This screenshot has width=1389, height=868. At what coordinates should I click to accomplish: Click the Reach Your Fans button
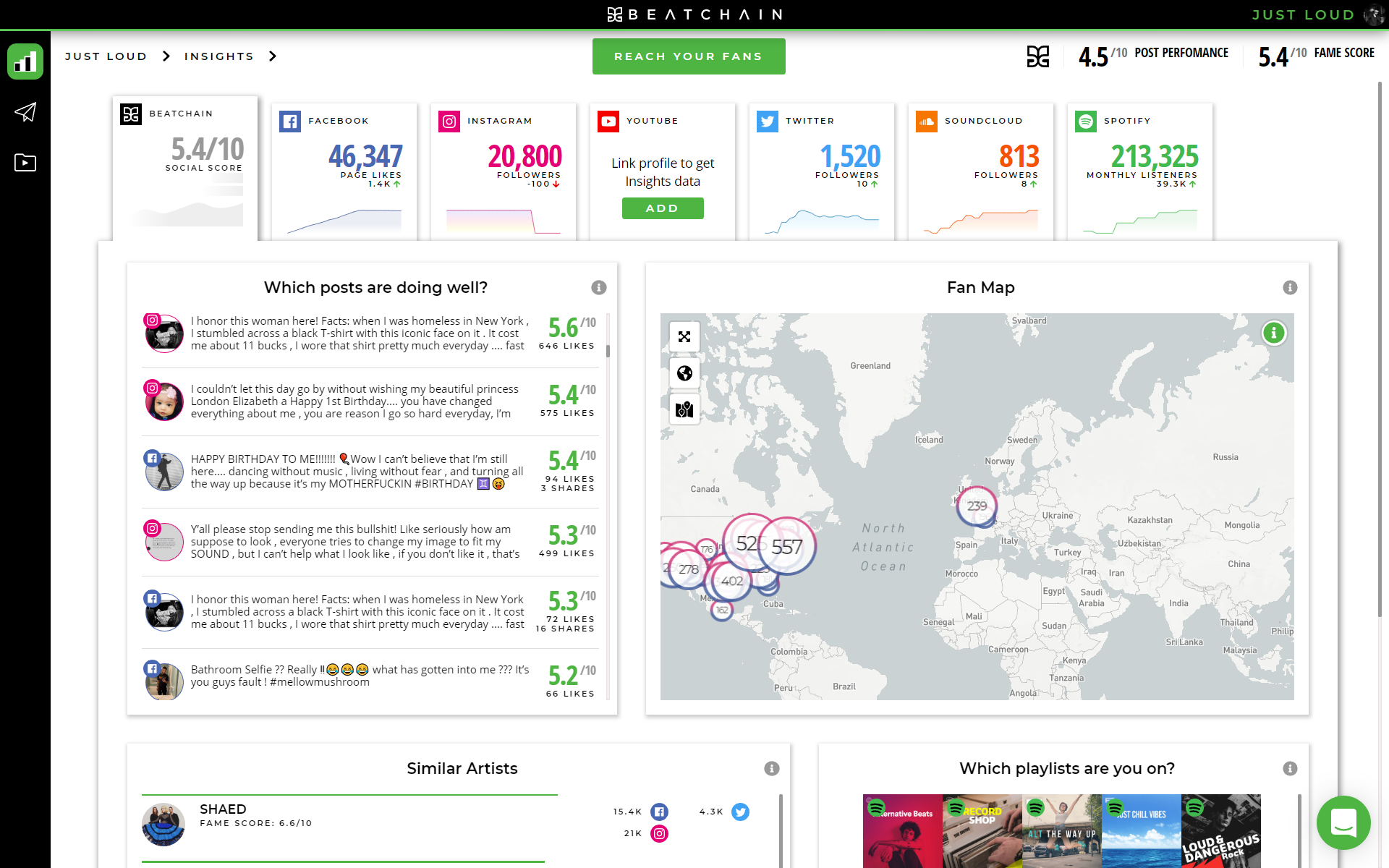(x=689, y=56)
